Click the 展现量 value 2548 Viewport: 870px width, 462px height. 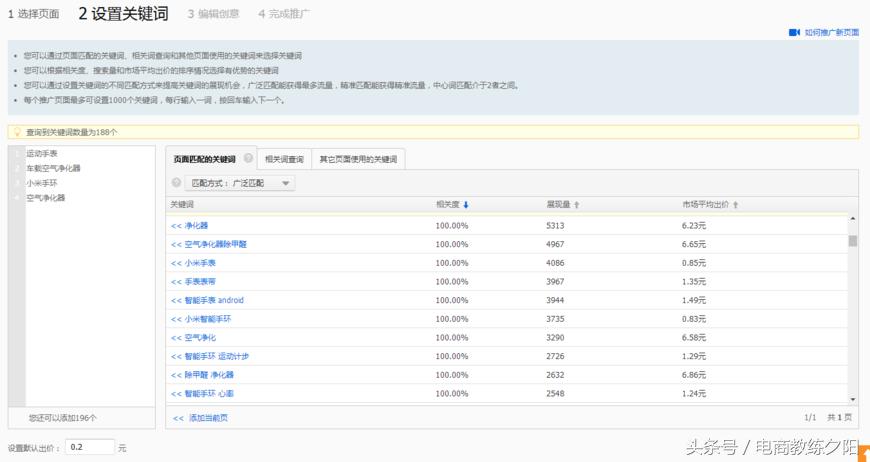555,394
